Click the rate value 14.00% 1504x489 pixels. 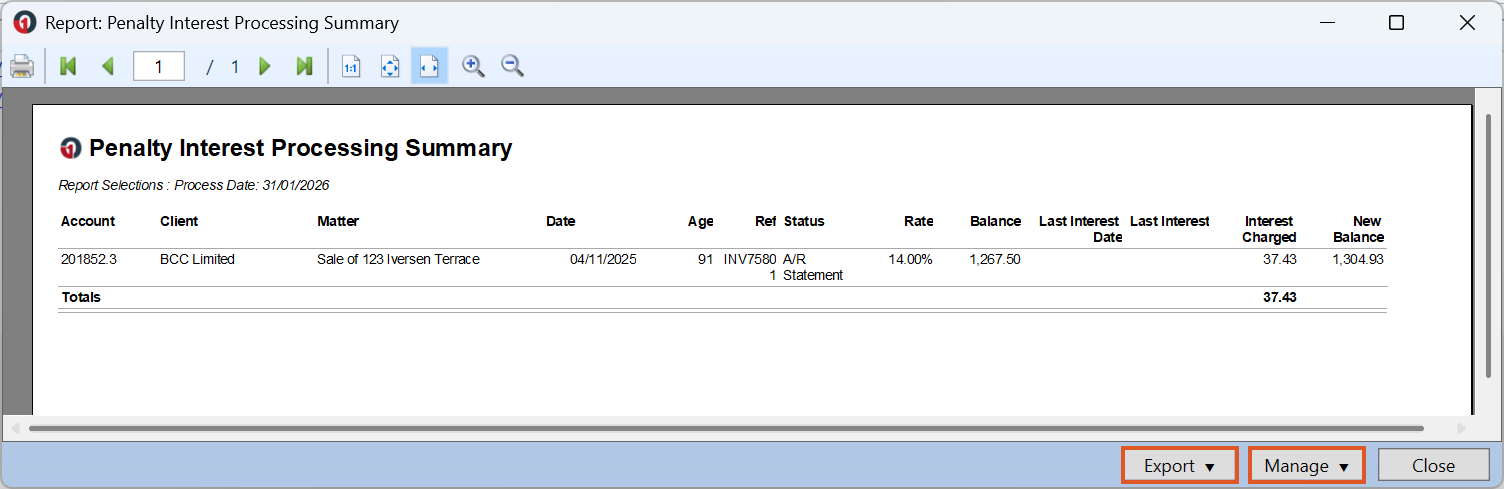[910, 259]
